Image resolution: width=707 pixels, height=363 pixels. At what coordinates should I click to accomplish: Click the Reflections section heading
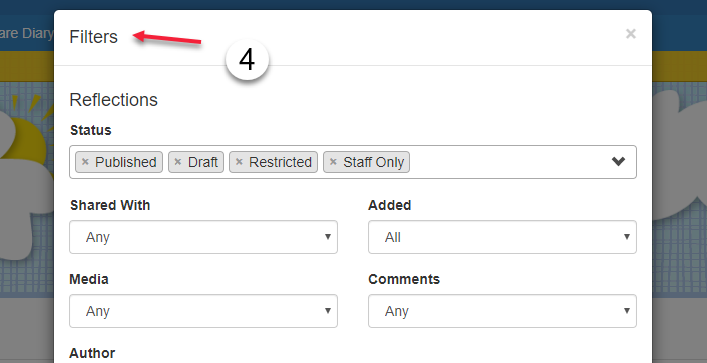tap(114, 100)
